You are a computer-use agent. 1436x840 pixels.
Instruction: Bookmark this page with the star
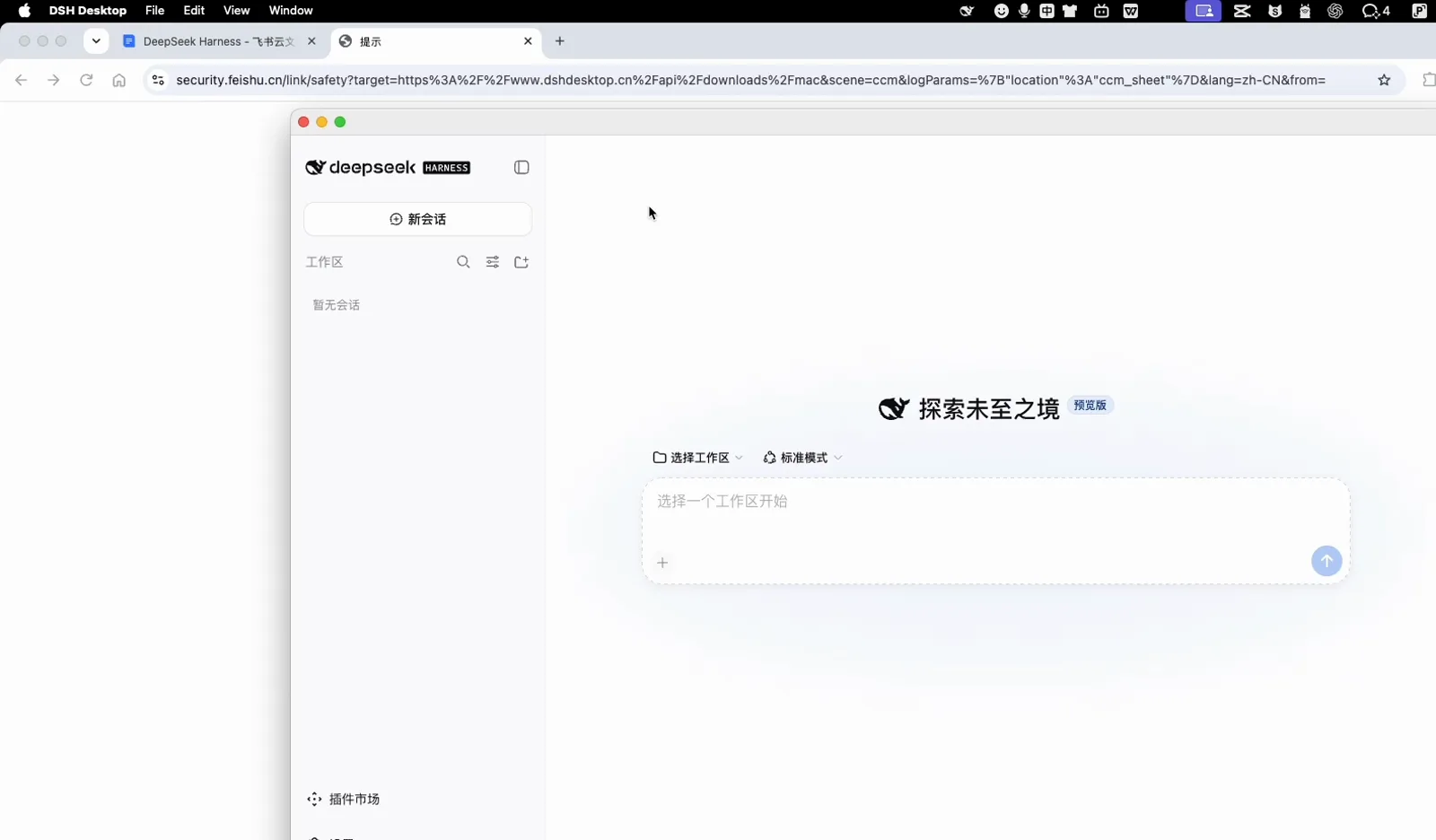pos(1384,80)
